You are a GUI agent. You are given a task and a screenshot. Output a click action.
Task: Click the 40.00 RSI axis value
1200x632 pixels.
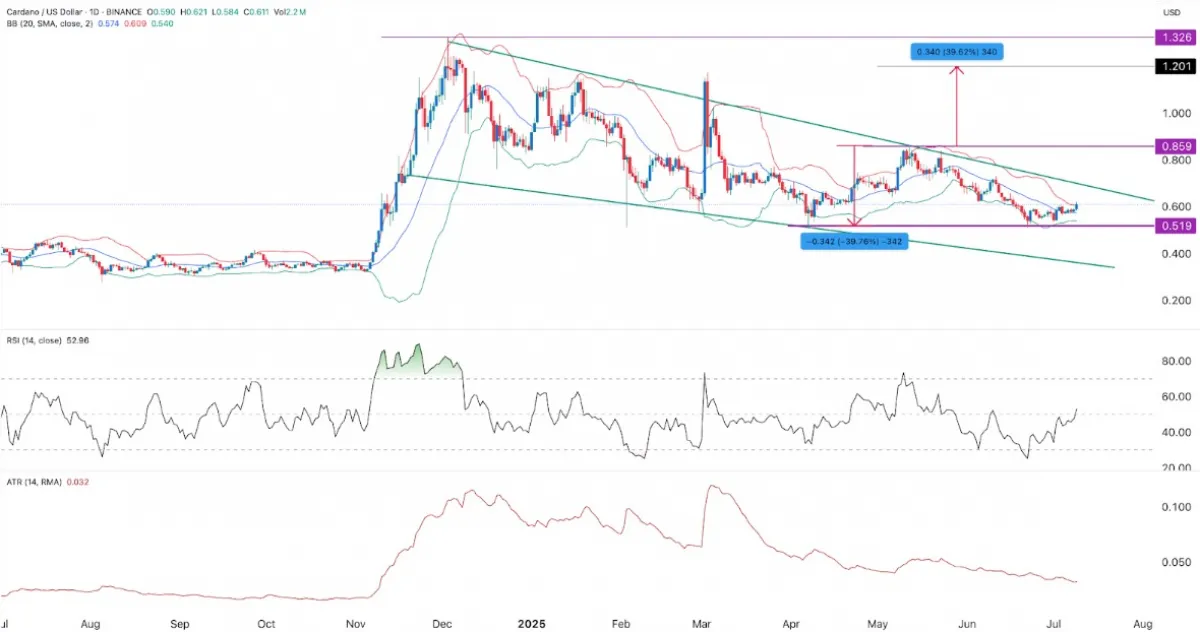tap(1176, 433)
